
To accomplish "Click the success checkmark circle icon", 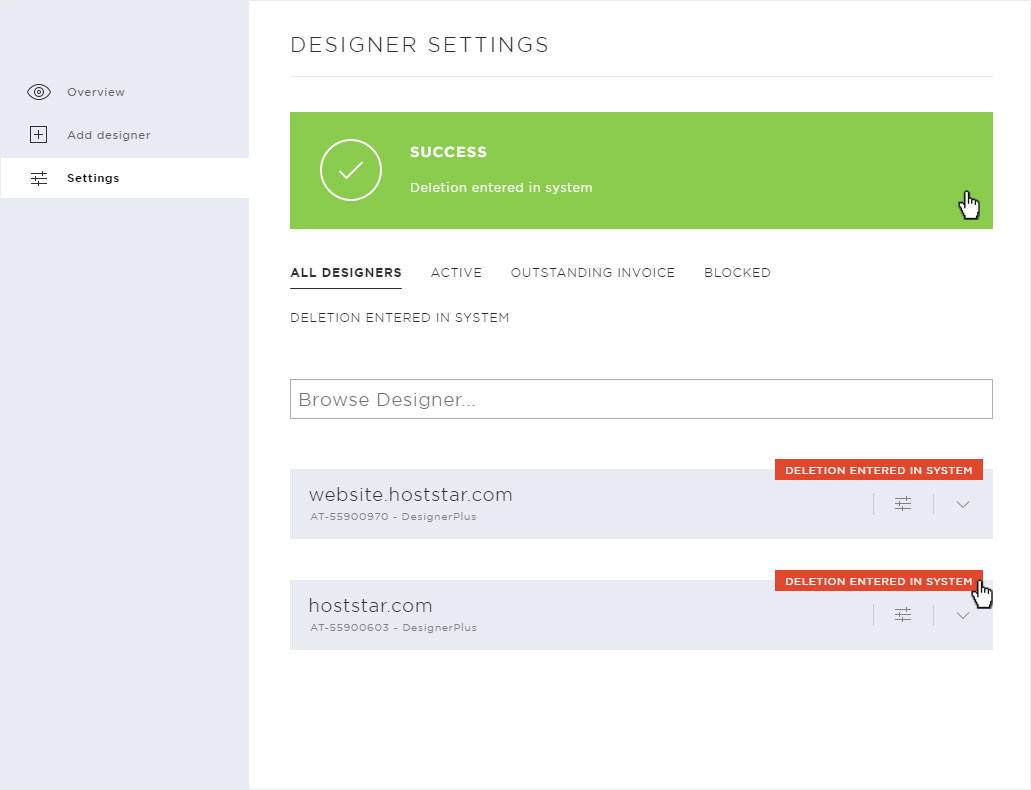I will [x=350, y=170].
